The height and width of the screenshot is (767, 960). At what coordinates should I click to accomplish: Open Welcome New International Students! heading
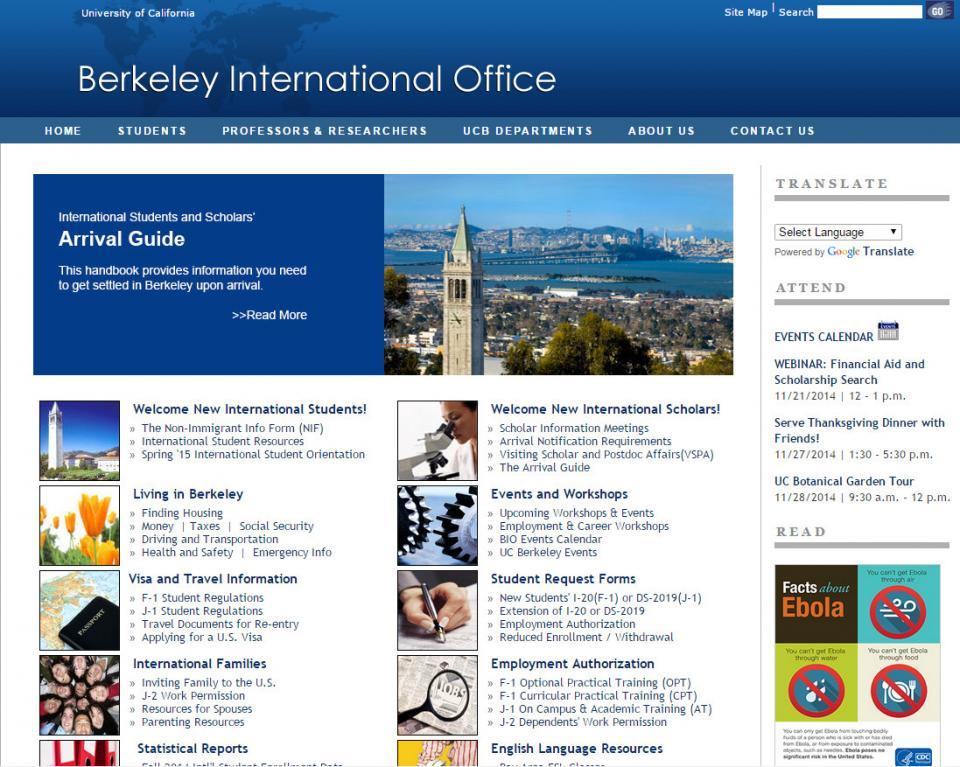tap(250, 409)
